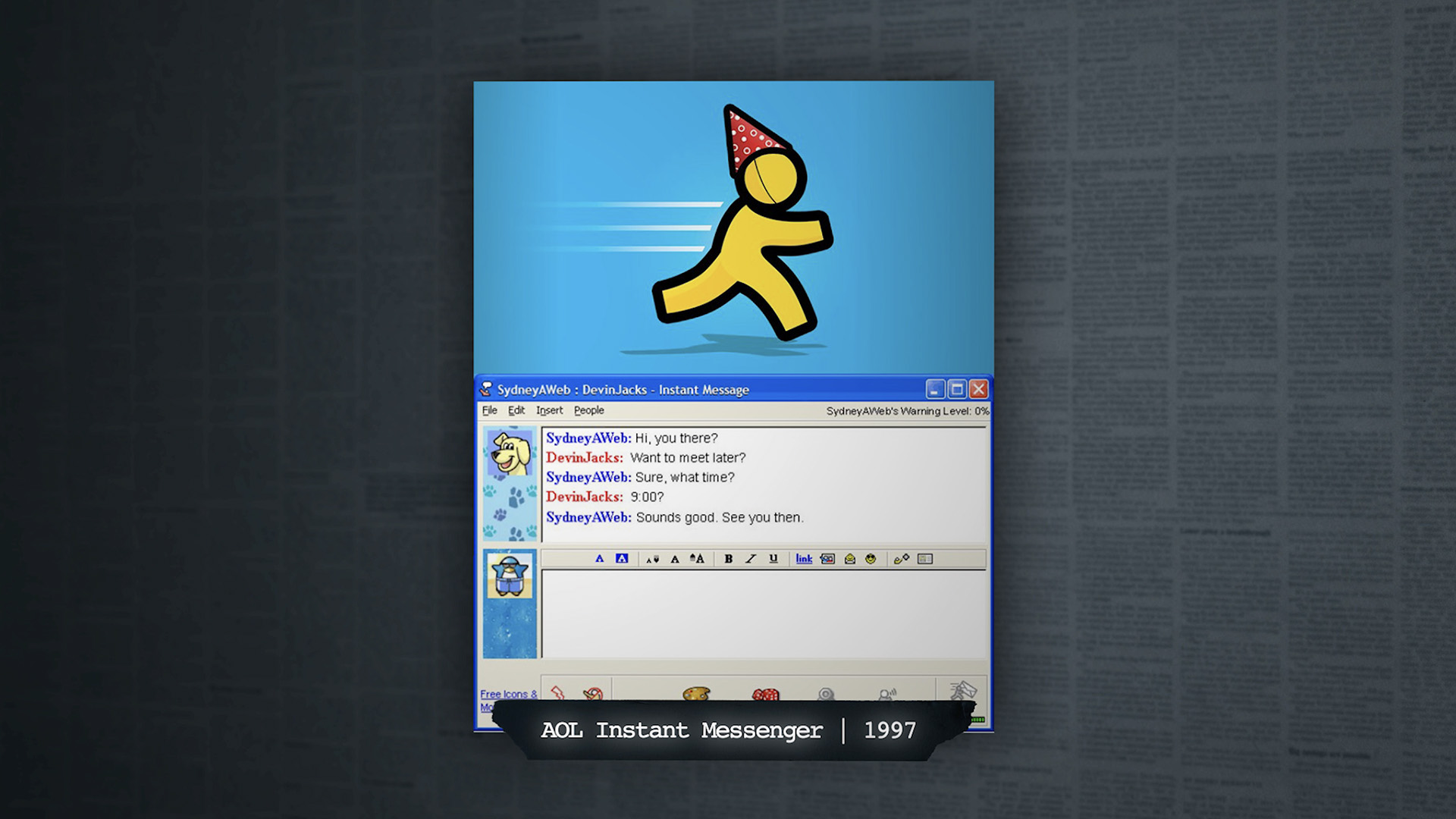The image size is (1456, 819).
Task: Click the paint palette expressions icon
Action: point(696,693)
